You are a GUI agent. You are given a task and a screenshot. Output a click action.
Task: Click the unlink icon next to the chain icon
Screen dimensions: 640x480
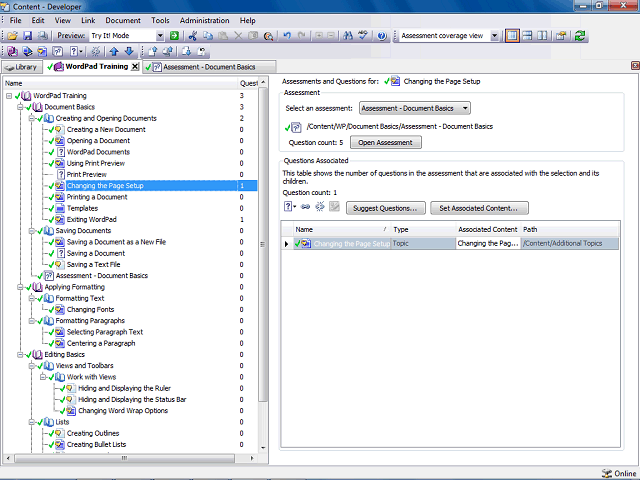tap(320, 207)
